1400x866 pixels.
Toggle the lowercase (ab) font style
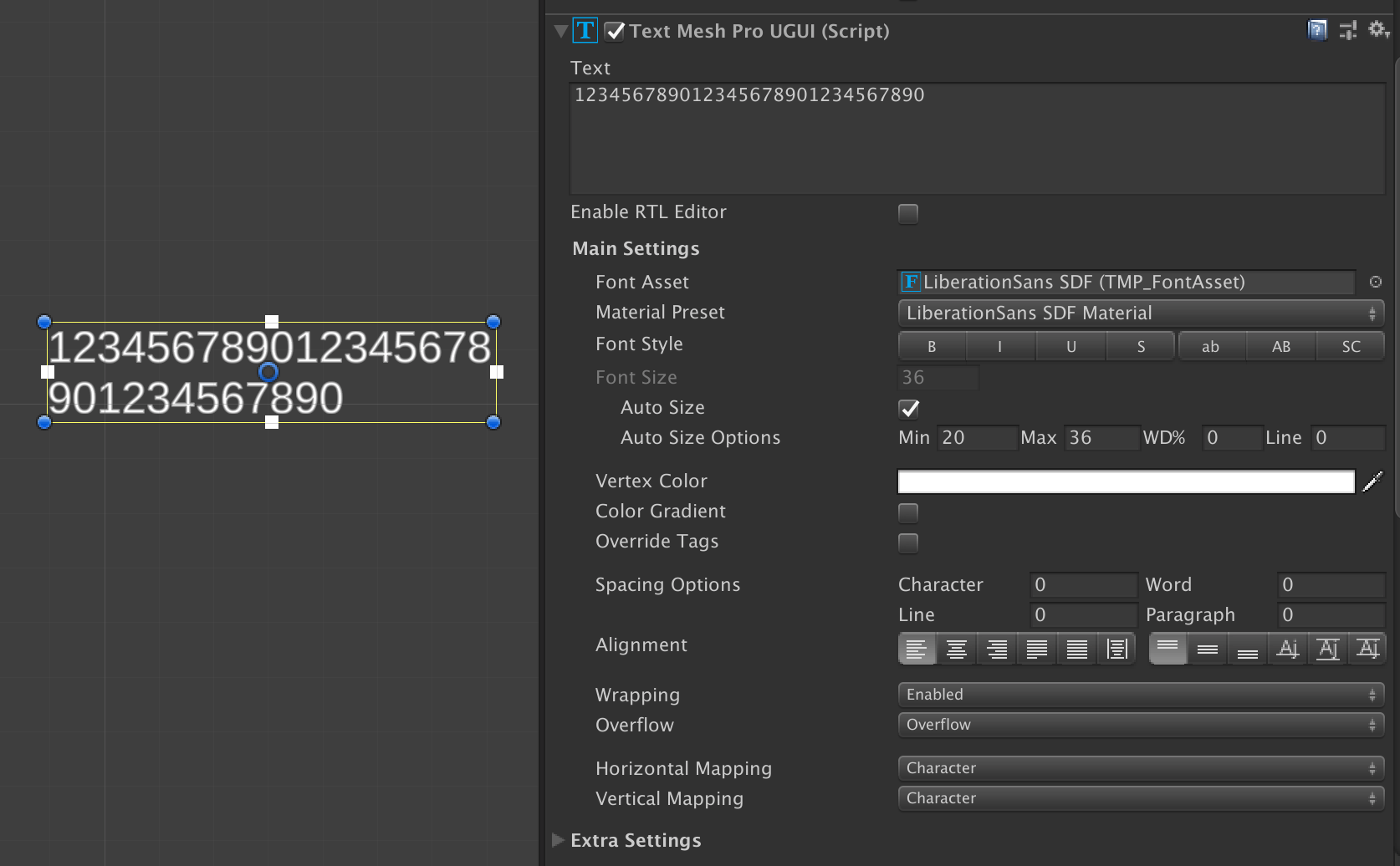1211,346
